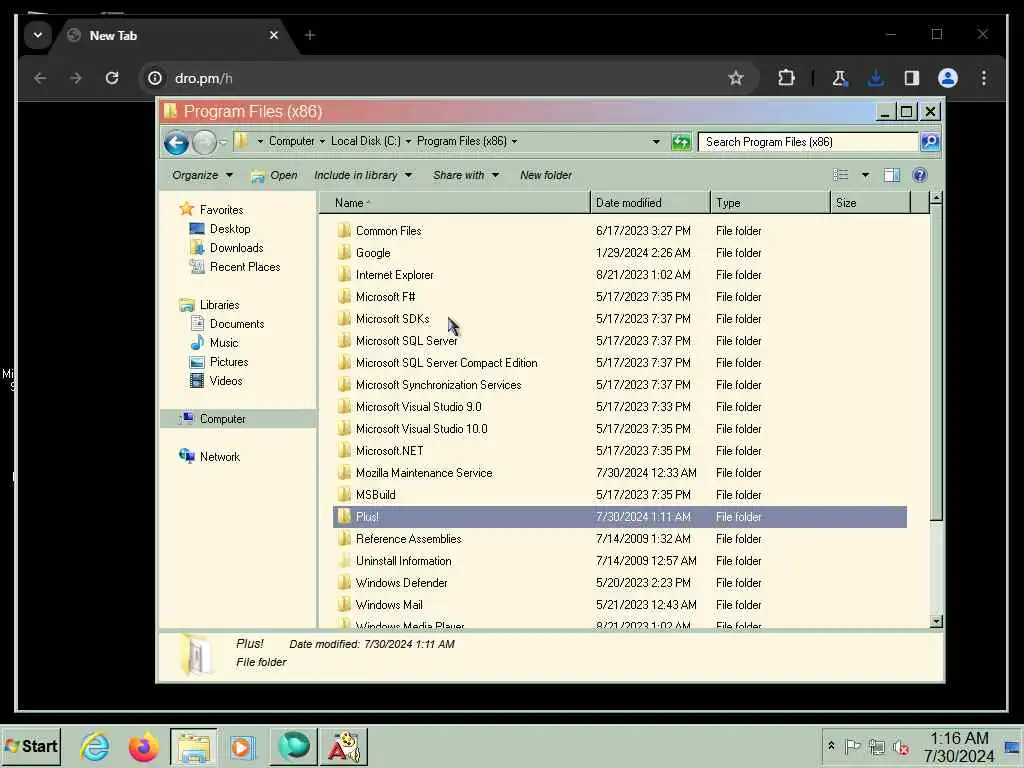Click New folder in the toolbar
The height and width of the screenshot is (768, 1024).
546,175
